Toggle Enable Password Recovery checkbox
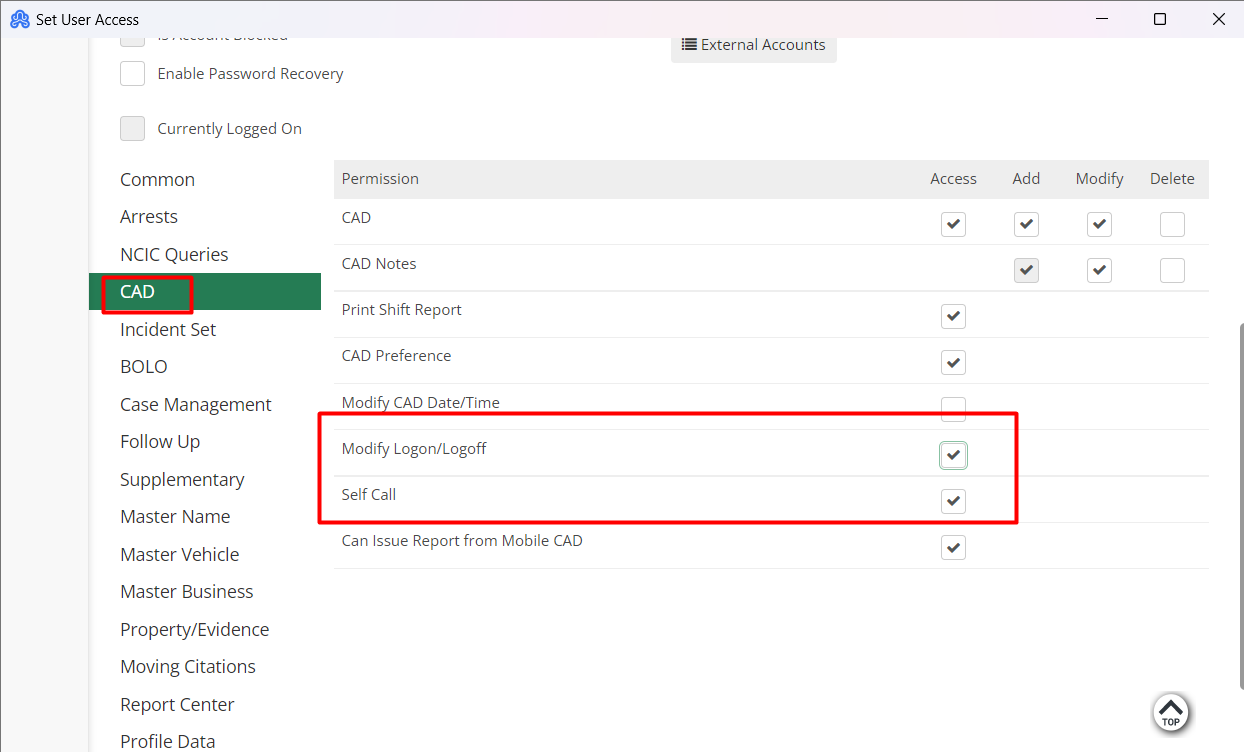Image resolution: width=1244 pixels, height=752 pixels. (132, 74)
